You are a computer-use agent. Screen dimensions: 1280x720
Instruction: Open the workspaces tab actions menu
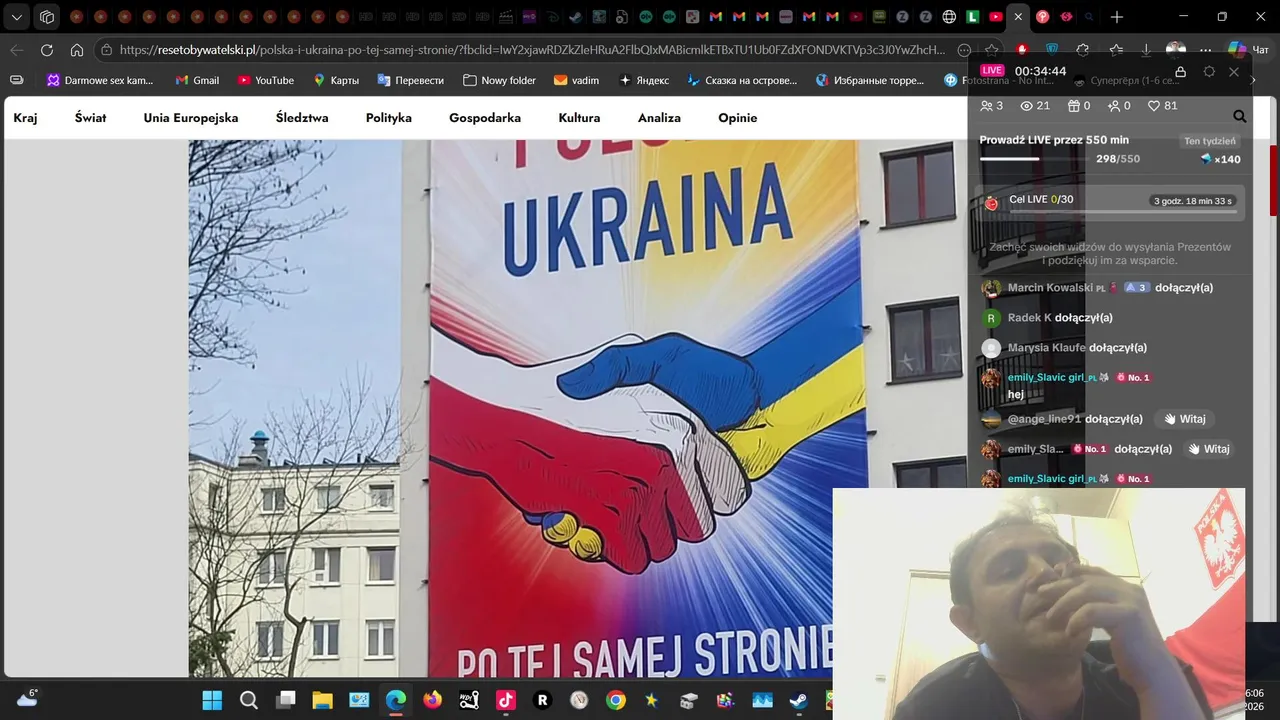click(47, 17)
